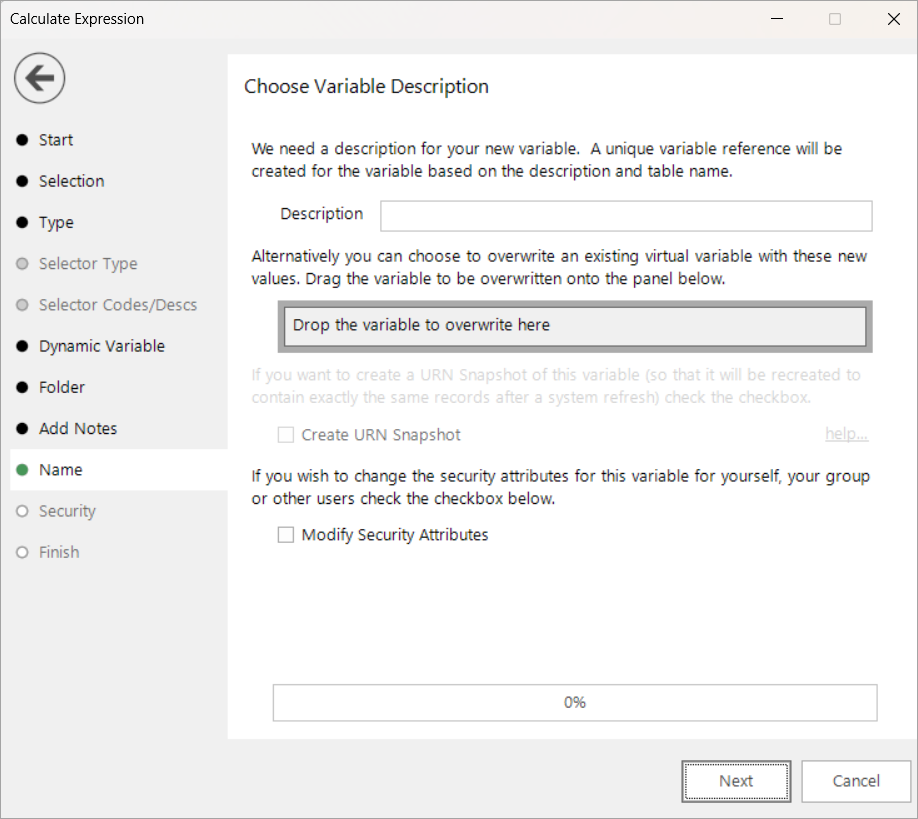Jump to the Selection step

pos(71,181)
